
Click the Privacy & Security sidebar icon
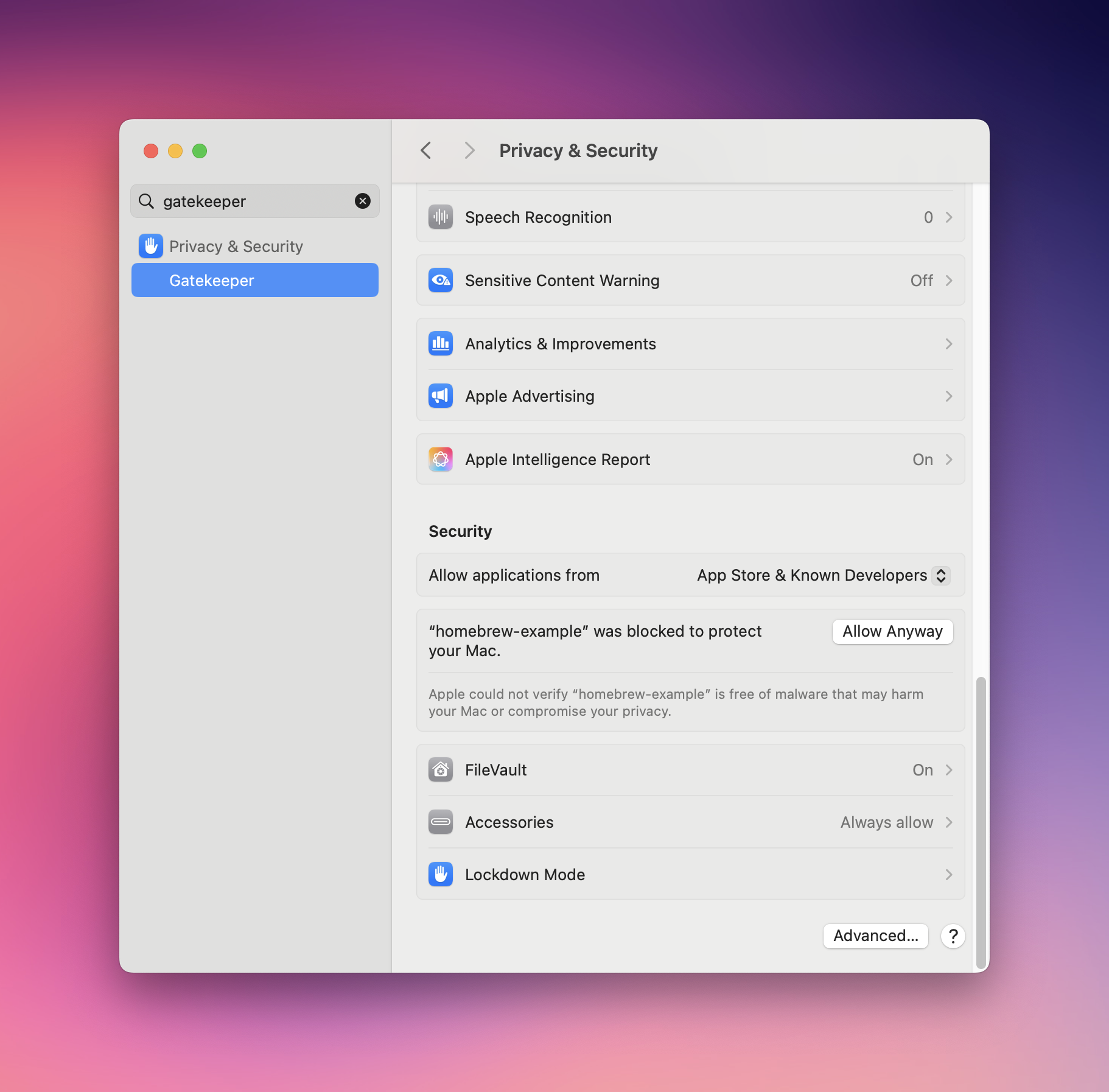point(151,246)
